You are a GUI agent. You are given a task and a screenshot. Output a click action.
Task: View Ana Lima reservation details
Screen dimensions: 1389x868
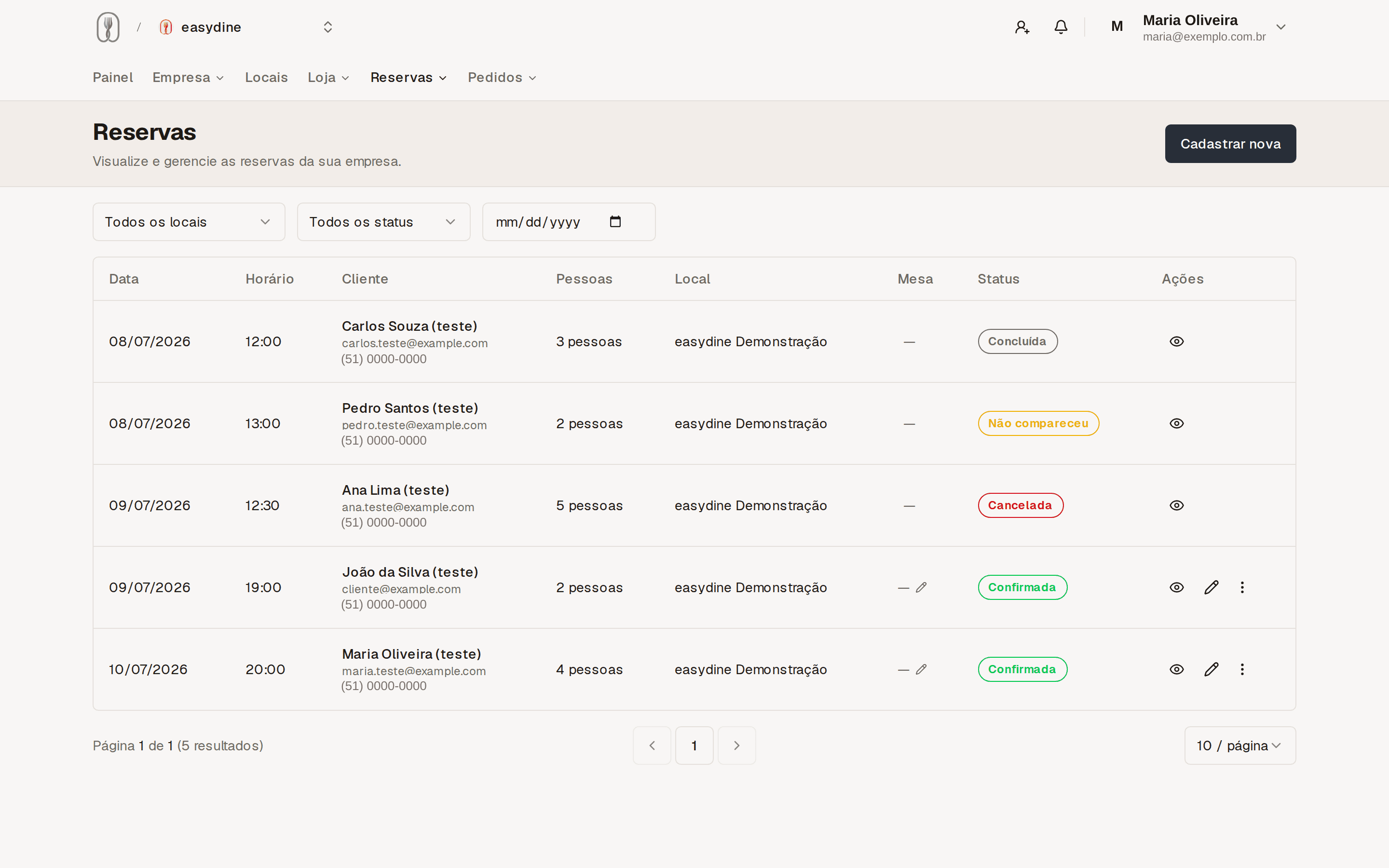[x=1177, y=506]
